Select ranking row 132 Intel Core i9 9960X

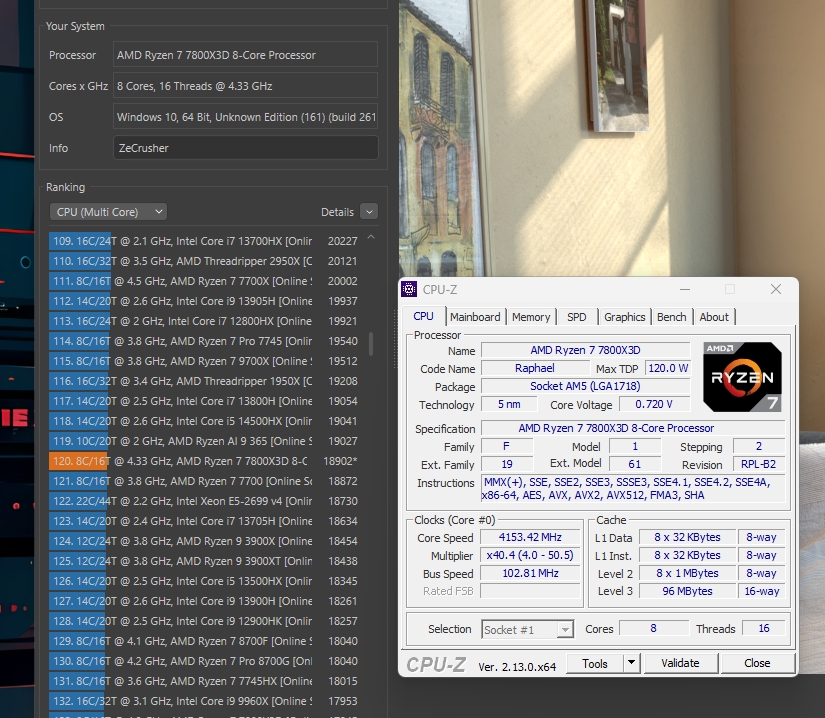pos(204,701)
